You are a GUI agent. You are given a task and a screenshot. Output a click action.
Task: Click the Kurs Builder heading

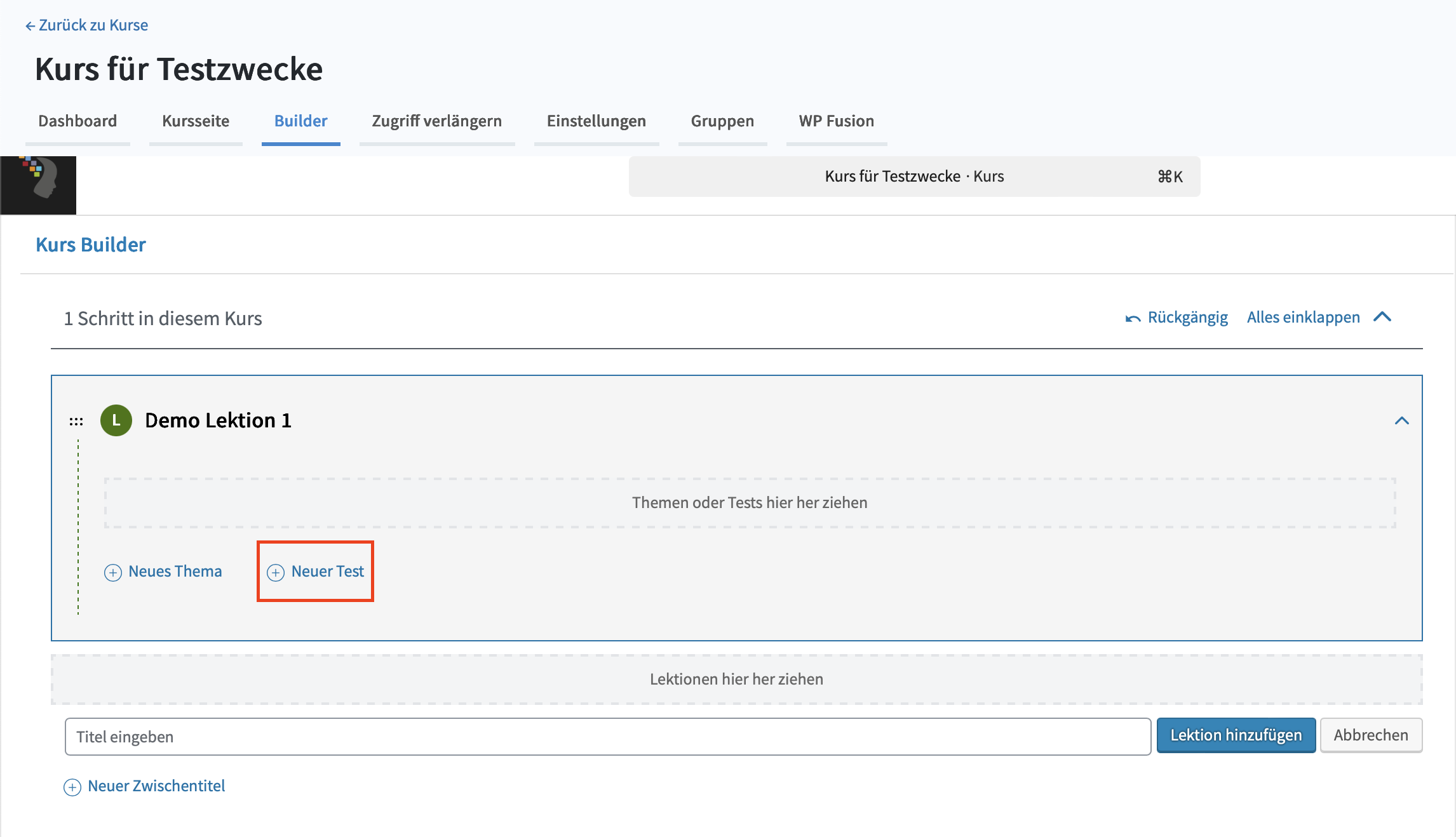pyautogui.click(x=91, y=244)
